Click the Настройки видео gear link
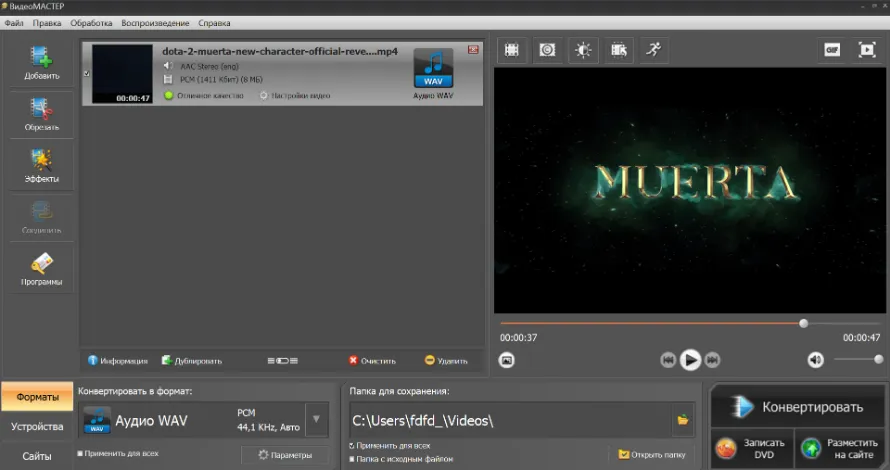Screen dimensions: 890x470 295,95
